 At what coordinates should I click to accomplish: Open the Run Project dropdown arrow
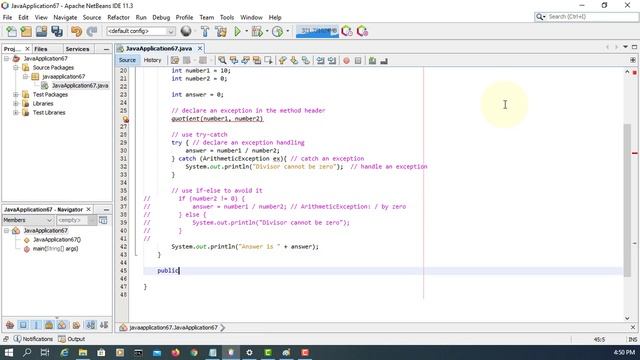(247, 31)
